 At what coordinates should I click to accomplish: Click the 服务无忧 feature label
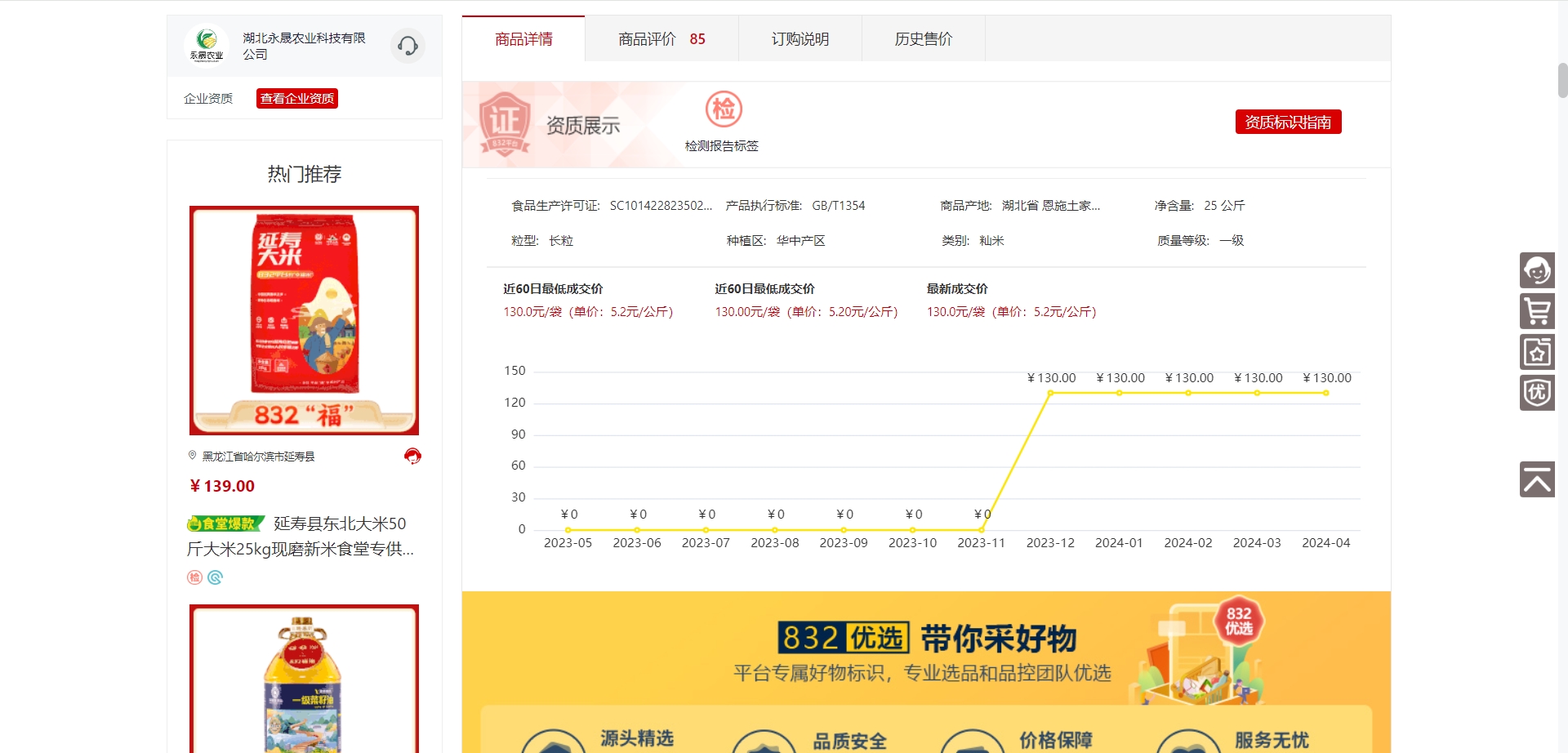(1272, 740)
